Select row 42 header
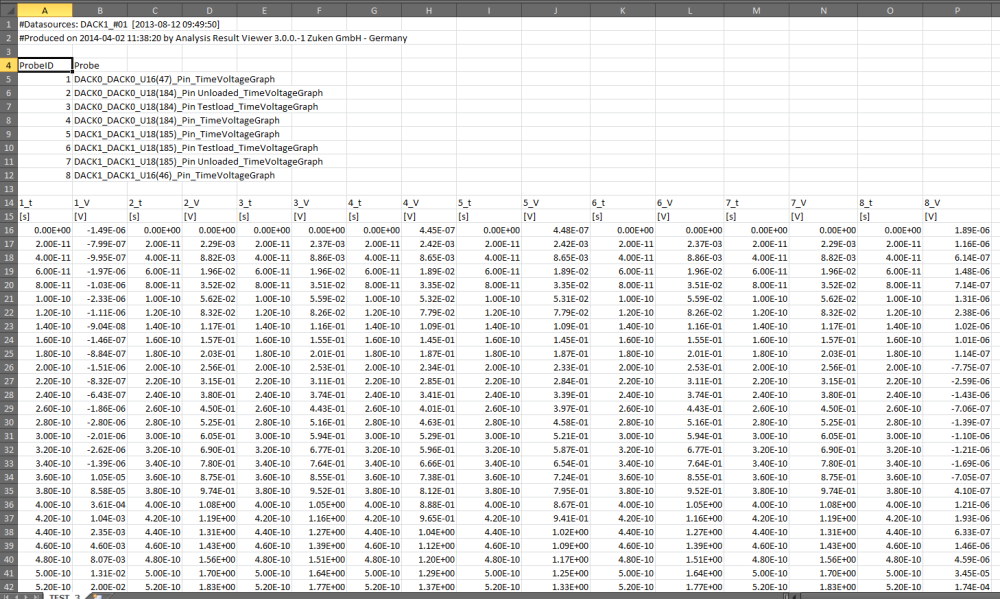The image size is (1000, 599). coord(8,587)
